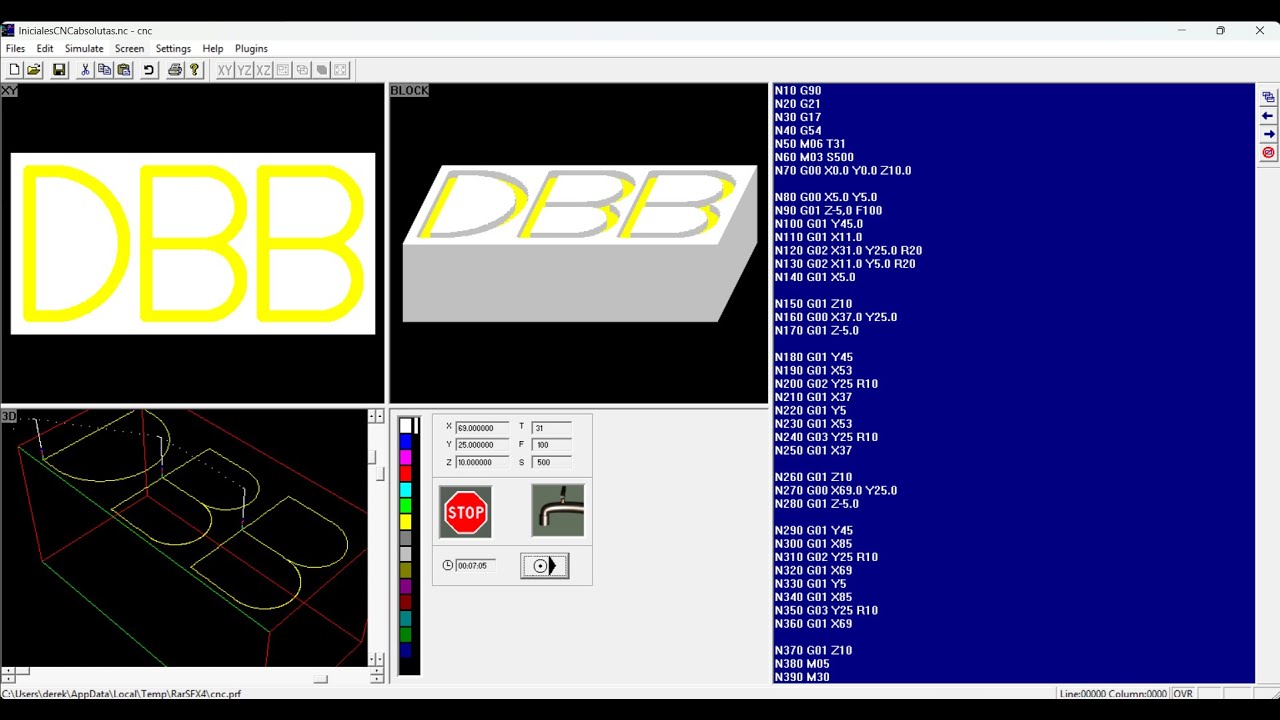Screen dimensions: 1280x720
Task: Stop the simulation with the STOP sign
Action: point(466,512)
